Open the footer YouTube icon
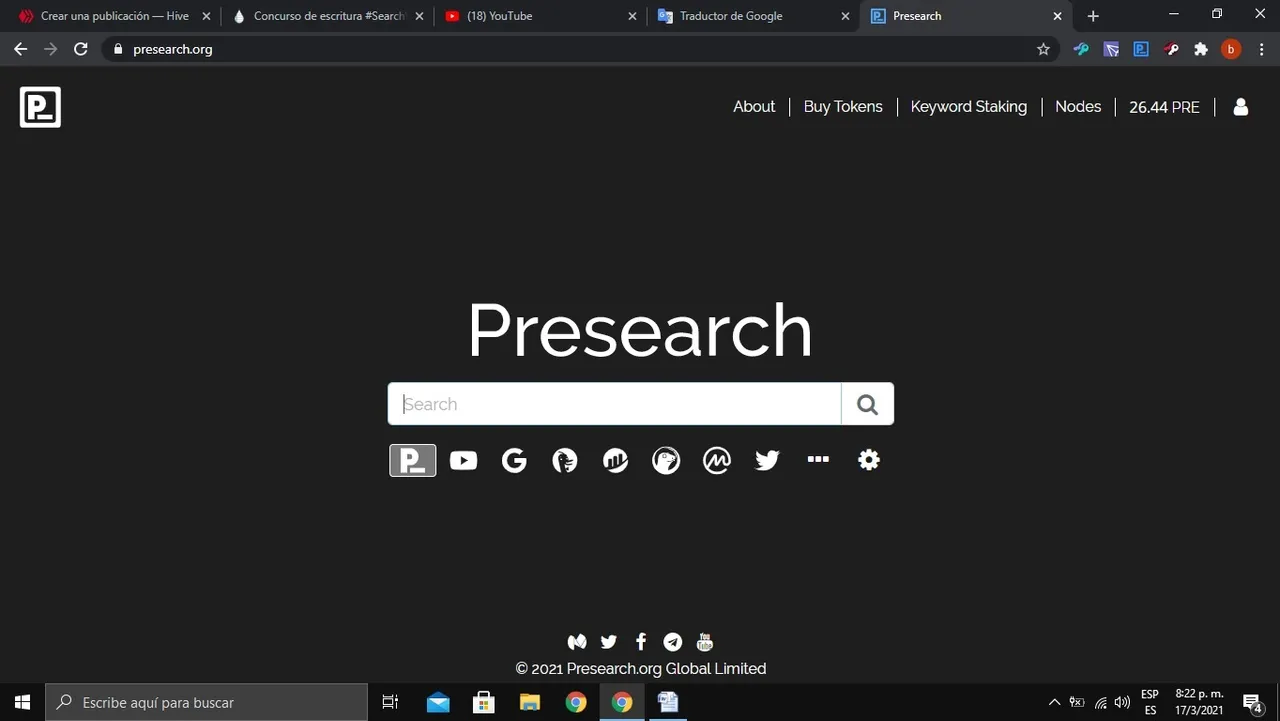Image resolution: width=1280 pixels, height=721 pixels. point(705,642)
